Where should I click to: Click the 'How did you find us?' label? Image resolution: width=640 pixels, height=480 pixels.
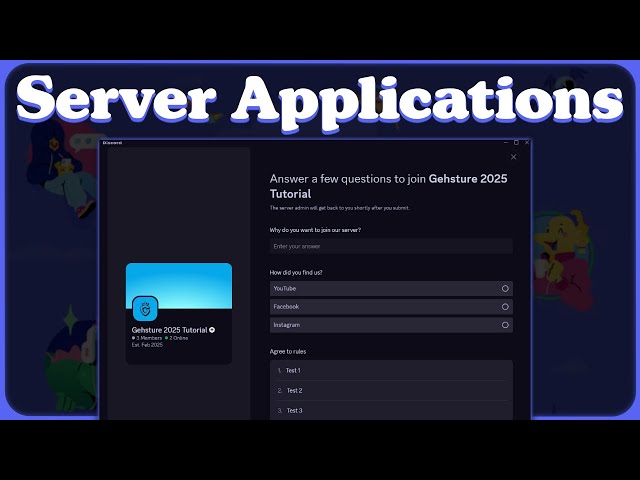(296, 272)
